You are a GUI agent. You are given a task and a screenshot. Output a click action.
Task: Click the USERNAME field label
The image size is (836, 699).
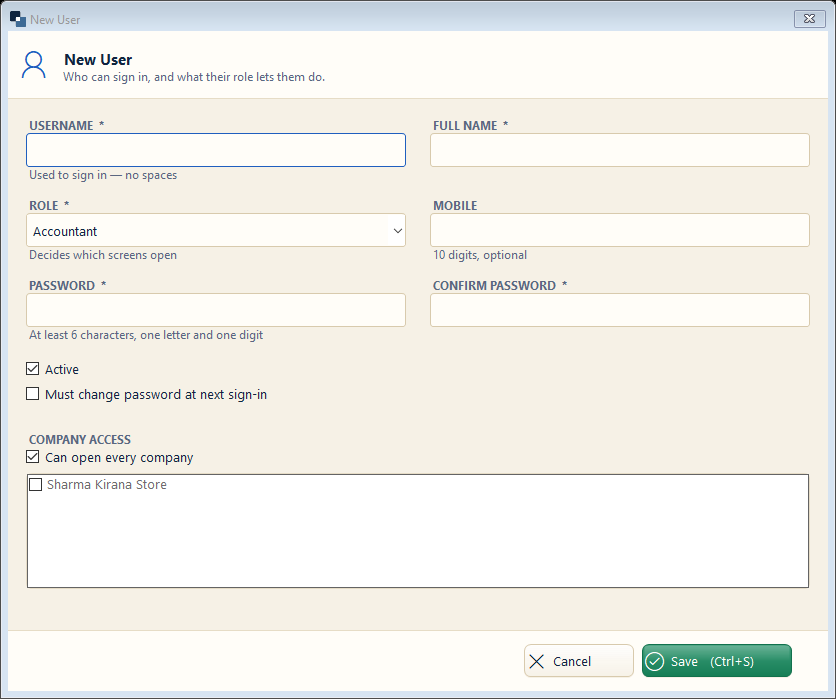(x=67, y=125)
